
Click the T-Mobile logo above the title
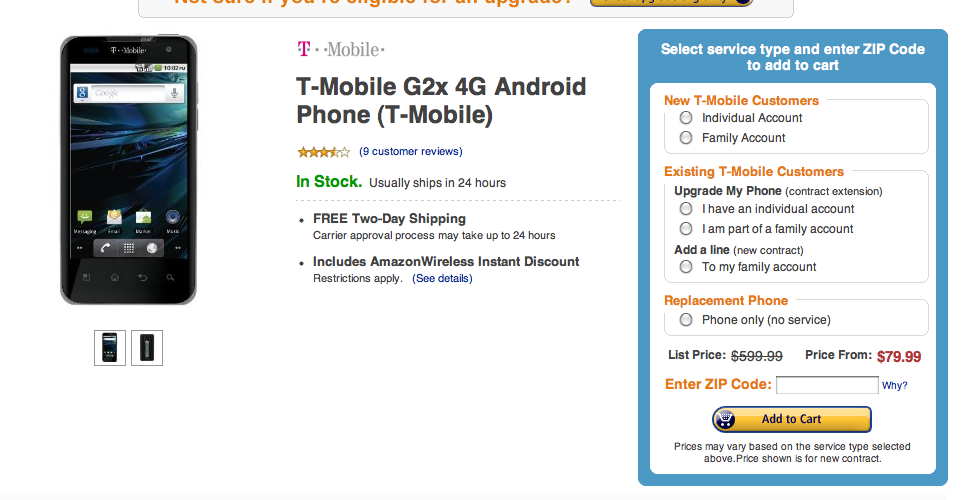(340, 49)
